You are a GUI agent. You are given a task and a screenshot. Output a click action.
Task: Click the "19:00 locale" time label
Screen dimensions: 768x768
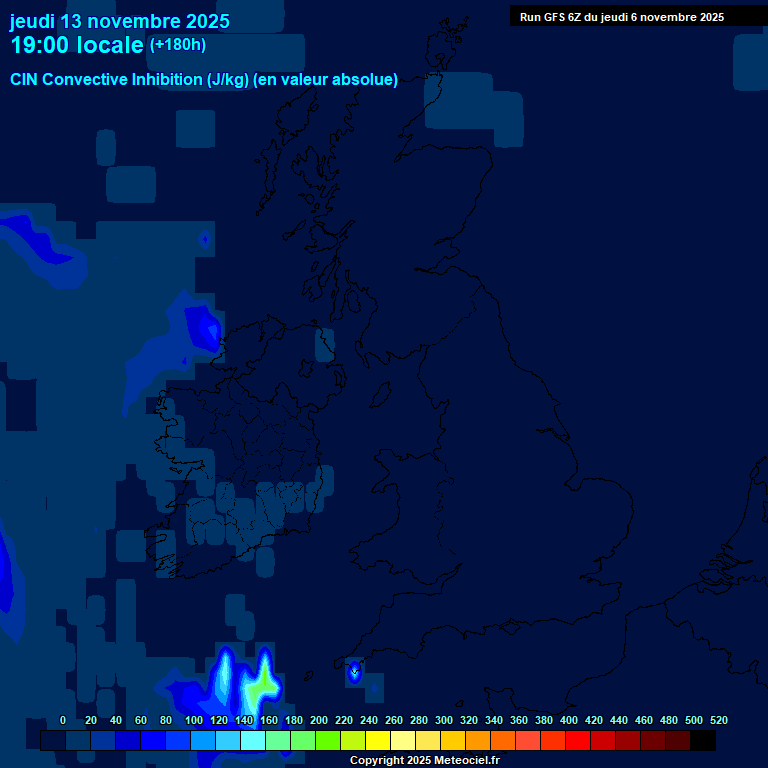pyautogui.click(x=77, y=45)
